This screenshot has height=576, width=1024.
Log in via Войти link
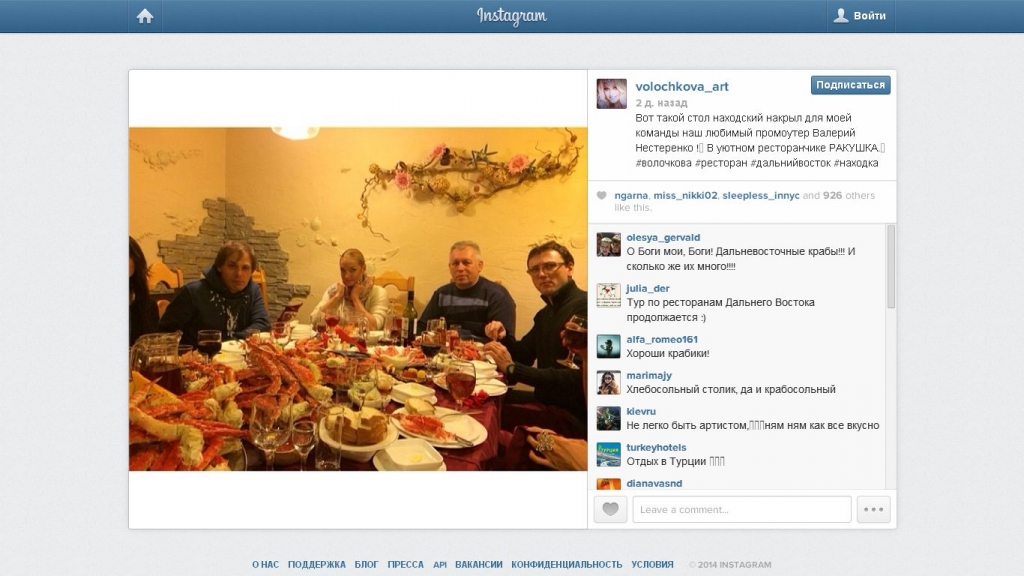(x=869, y=16)
